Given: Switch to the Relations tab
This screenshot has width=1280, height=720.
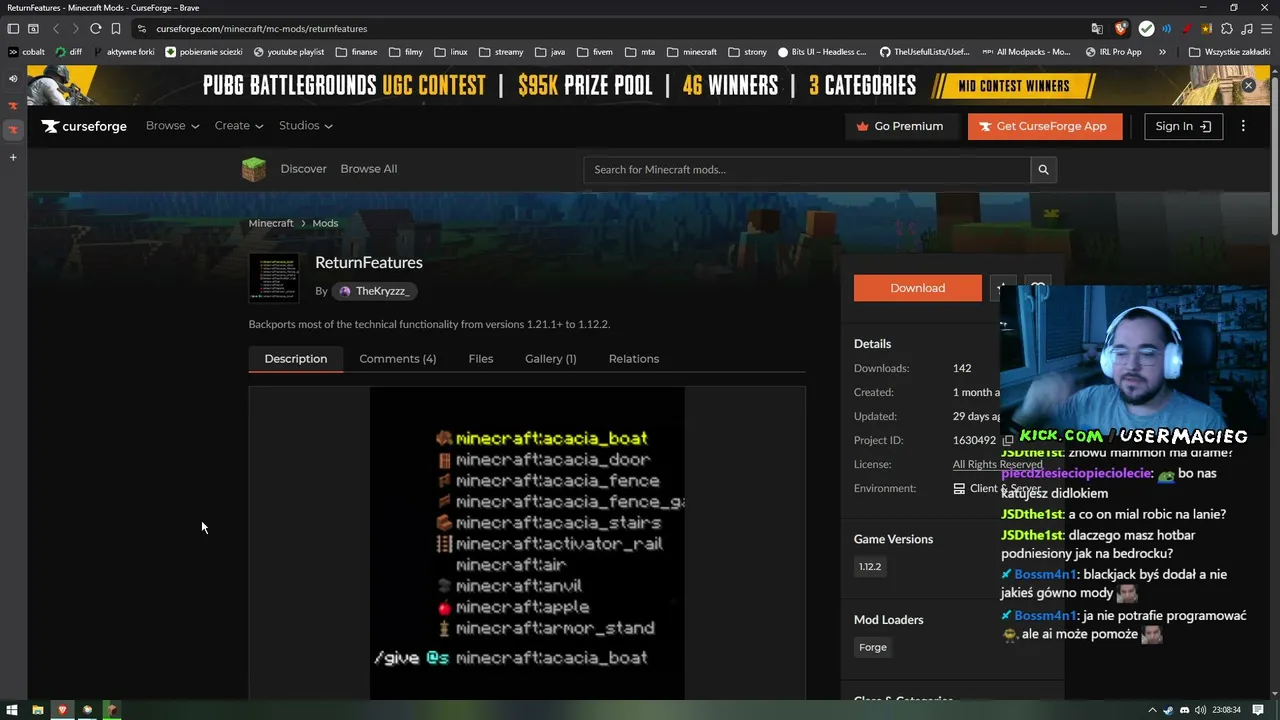Looking at the screenshot, I should (x=634, y=359).
